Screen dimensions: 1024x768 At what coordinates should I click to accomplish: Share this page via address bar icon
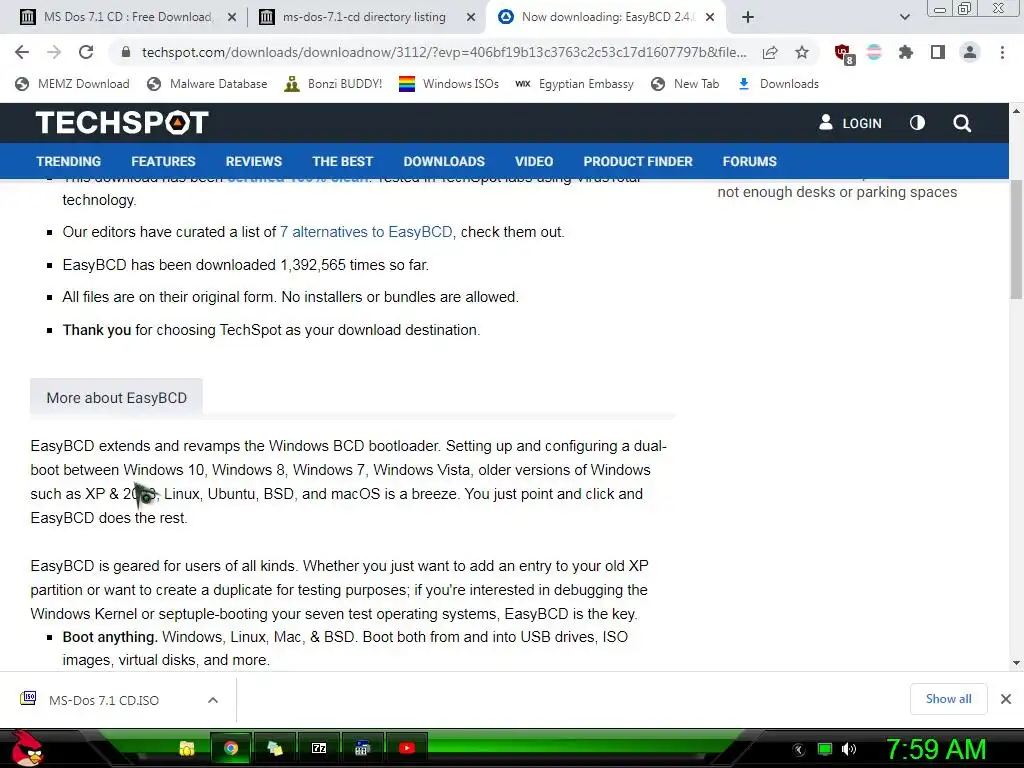[770, 52]
